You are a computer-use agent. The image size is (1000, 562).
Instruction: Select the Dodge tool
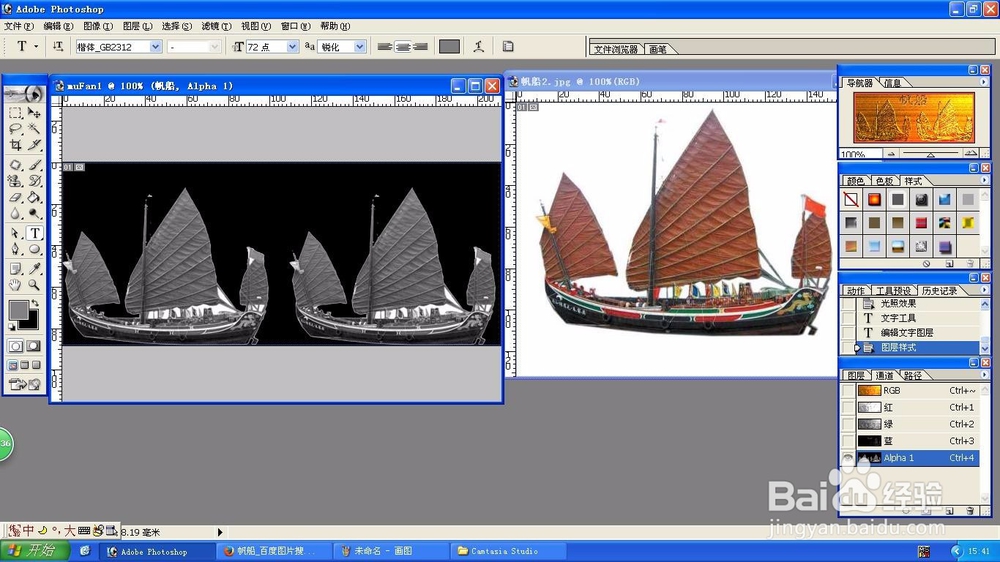pyautogui.click(x=34, y=213)
